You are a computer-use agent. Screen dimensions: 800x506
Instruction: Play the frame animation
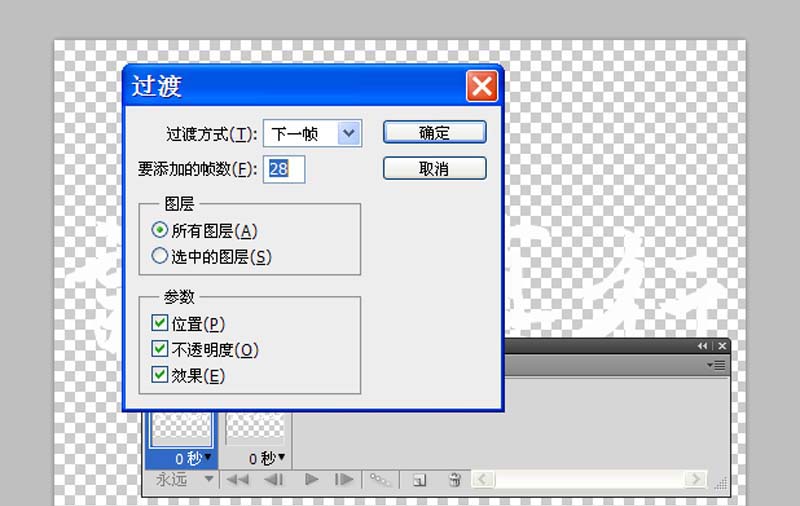pyautogui.click(x=311, y=479)
